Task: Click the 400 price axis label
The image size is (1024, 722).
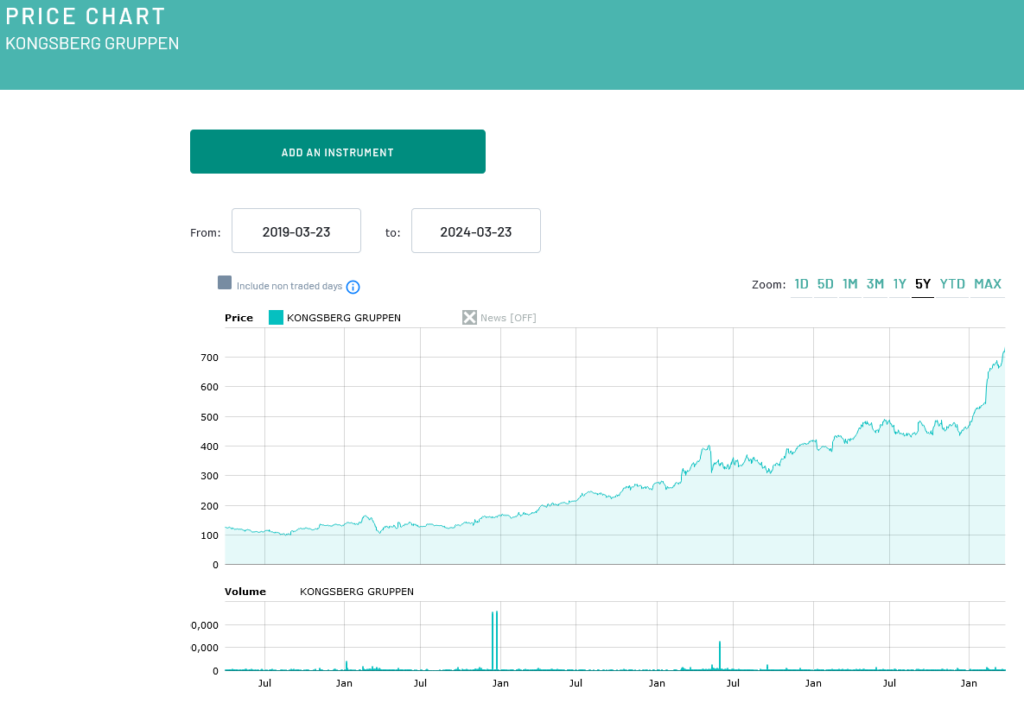Action: (x=210, y=447)
